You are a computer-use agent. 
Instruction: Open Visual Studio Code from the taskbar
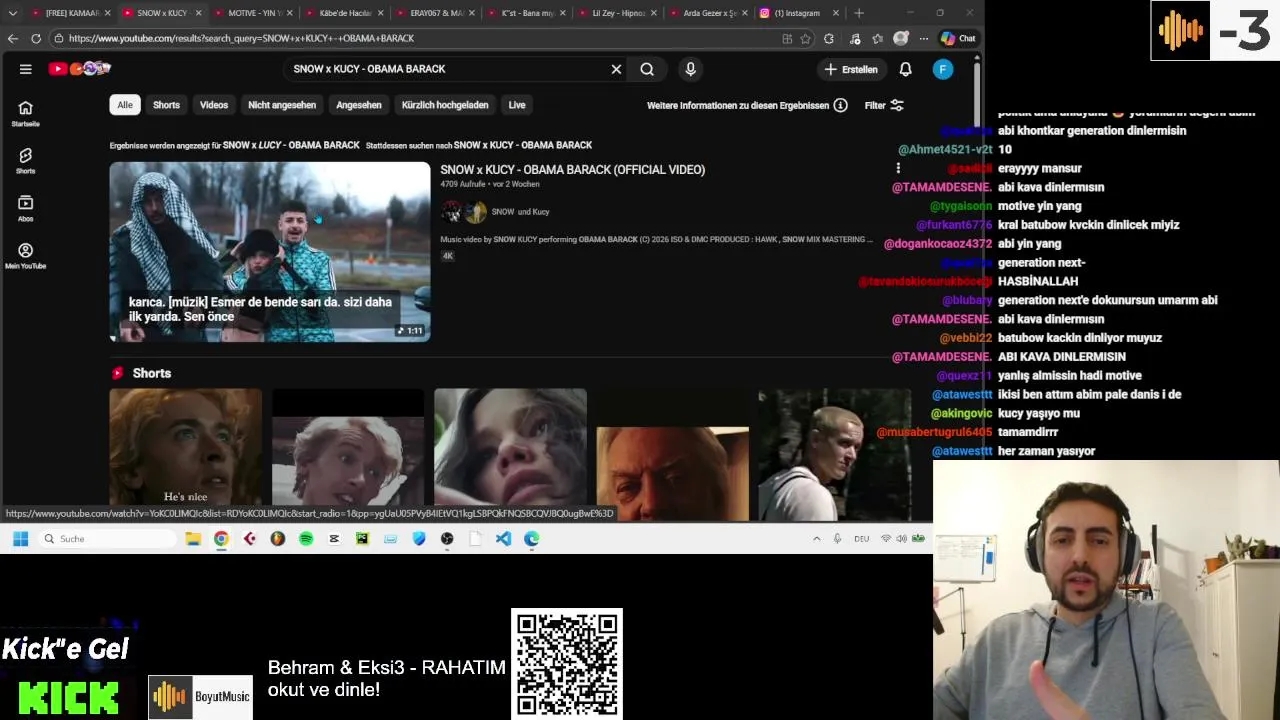pyautogui.click(x=503, y=539)
